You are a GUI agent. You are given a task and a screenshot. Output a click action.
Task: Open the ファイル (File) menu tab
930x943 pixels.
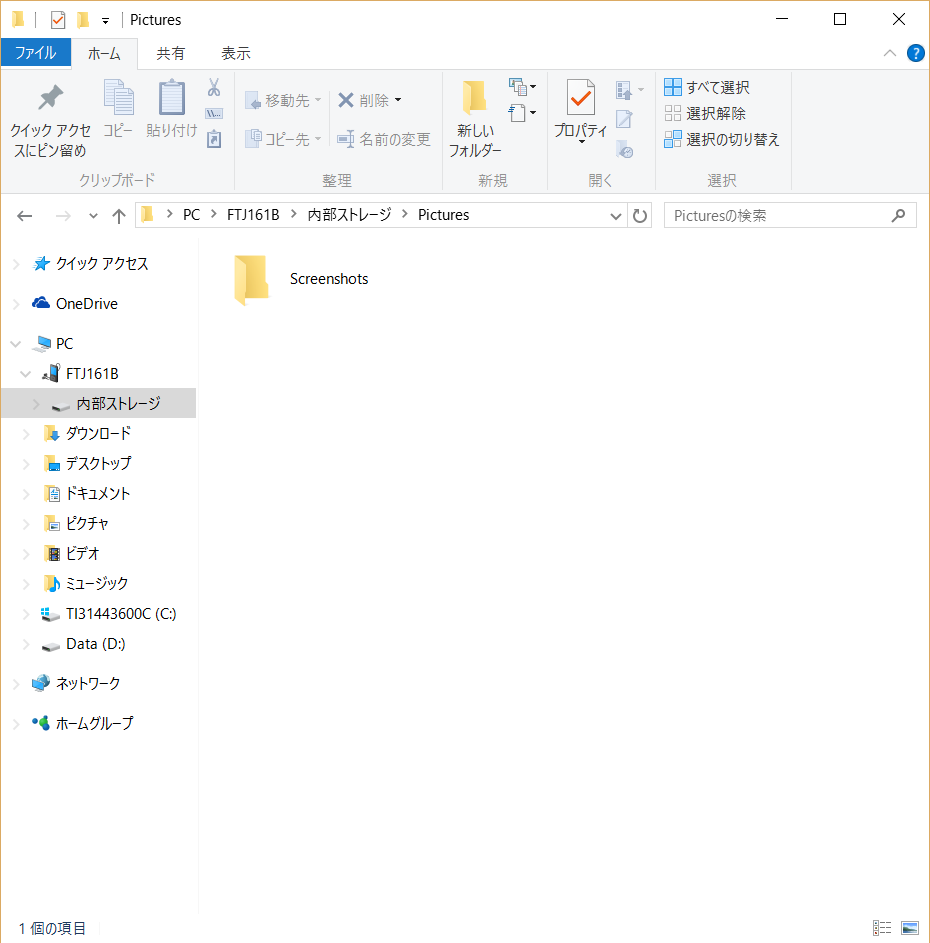[35, 53]
